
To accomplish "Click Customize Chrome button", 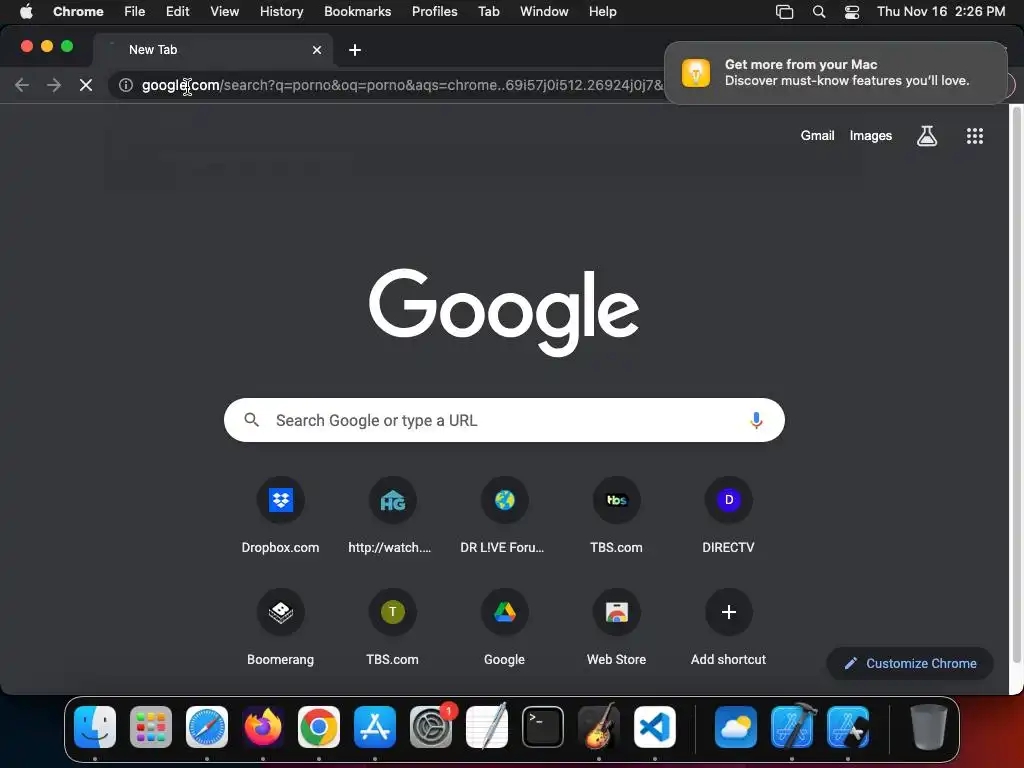I will pos(910,664).
